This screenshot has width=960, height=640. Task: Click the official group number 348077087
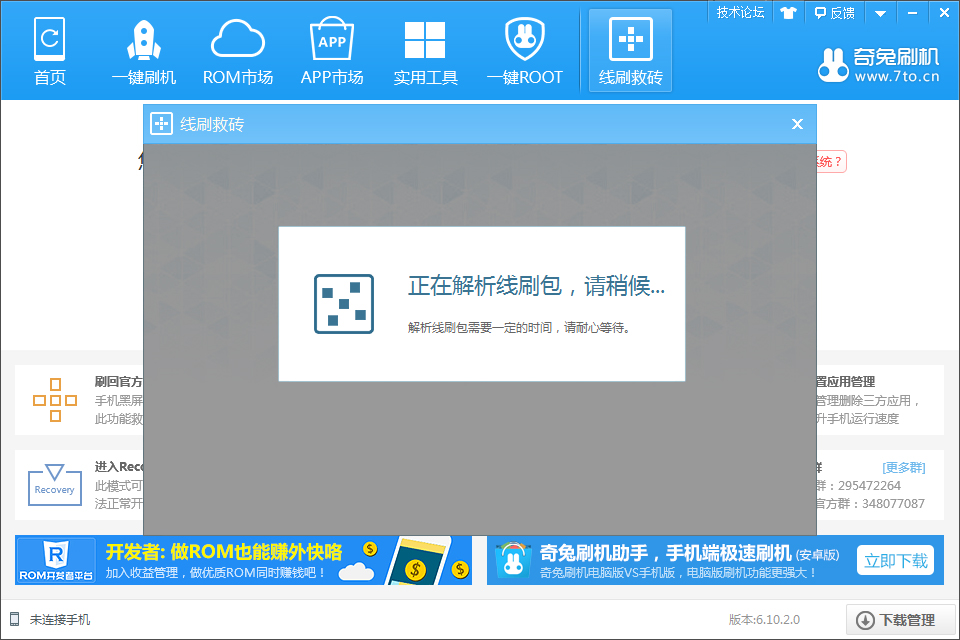893,504
